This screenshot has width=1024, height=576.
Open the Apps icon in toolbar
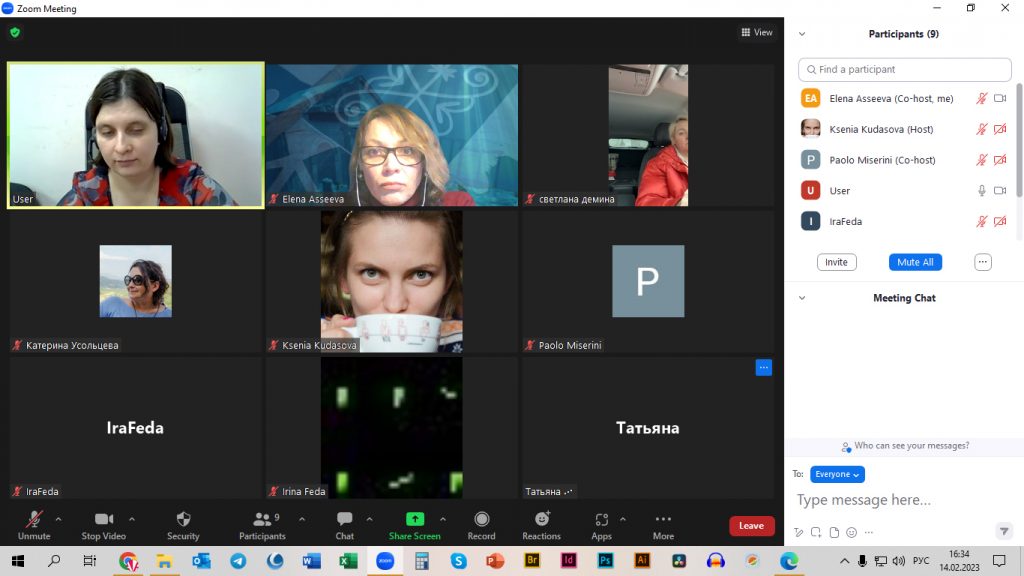pyautogui.click(x=601, y=520)
